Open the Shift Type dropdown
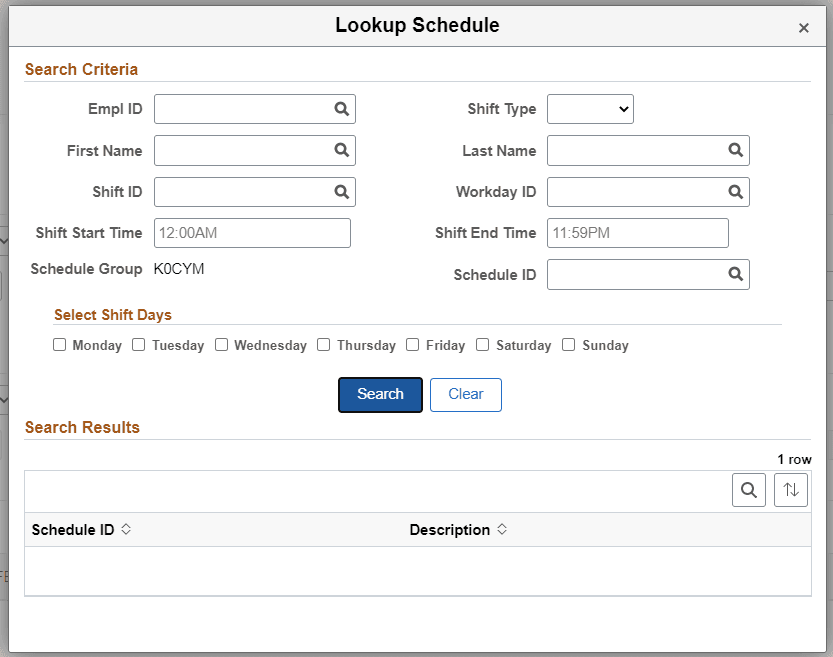 point(590,109)
